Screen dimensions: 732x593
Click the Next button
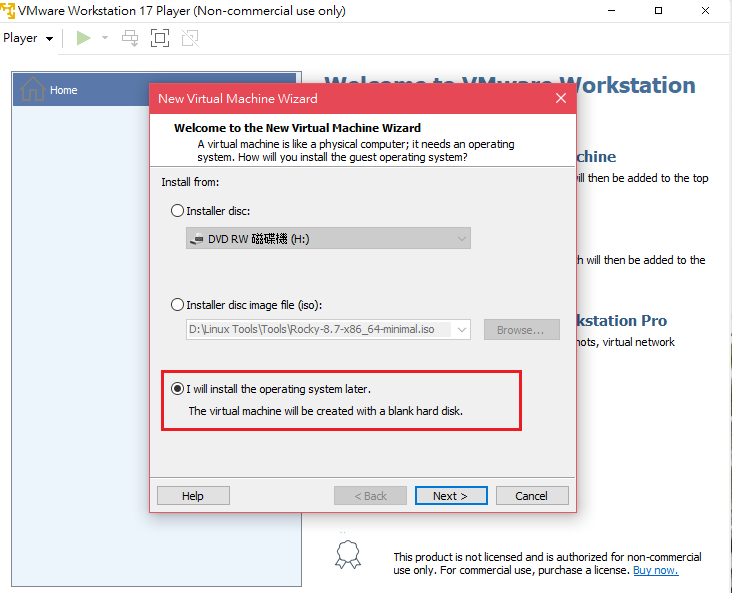coord(451,495)
